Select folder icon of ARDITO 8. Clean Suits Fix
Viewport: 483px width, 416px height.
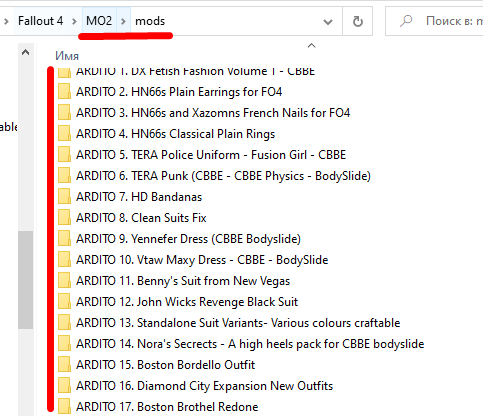tap(64, 218)
